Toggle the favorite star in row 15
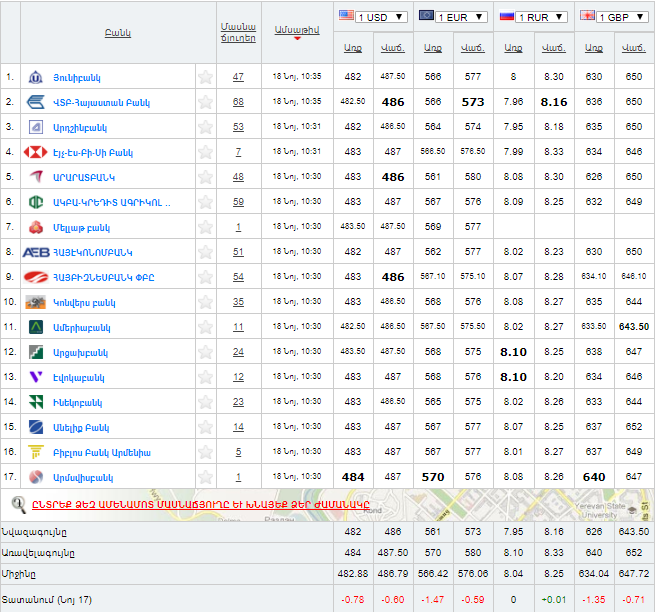 206,427
